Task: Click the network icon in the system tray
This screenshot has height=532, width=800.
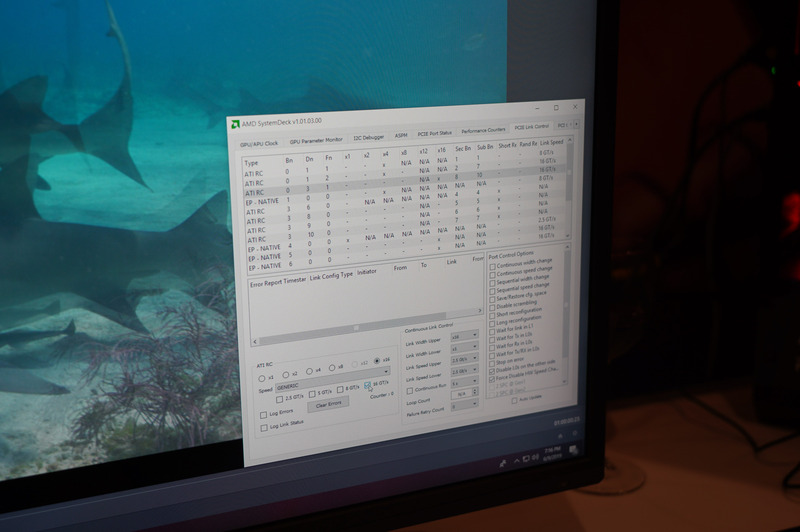Action: coord(526,459)
